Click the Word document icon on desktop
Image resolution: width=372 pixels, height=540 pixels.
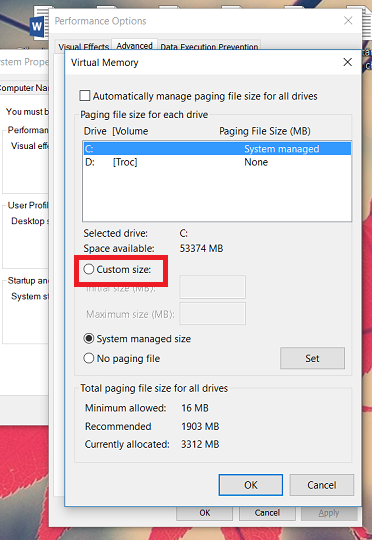(x=39, y=23)
